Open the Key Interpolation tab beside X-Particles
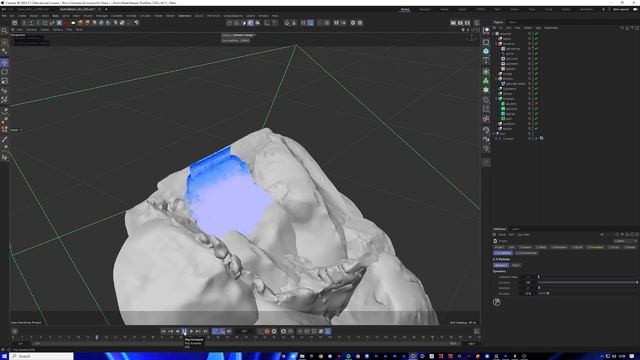 click(x=527, y=253)
